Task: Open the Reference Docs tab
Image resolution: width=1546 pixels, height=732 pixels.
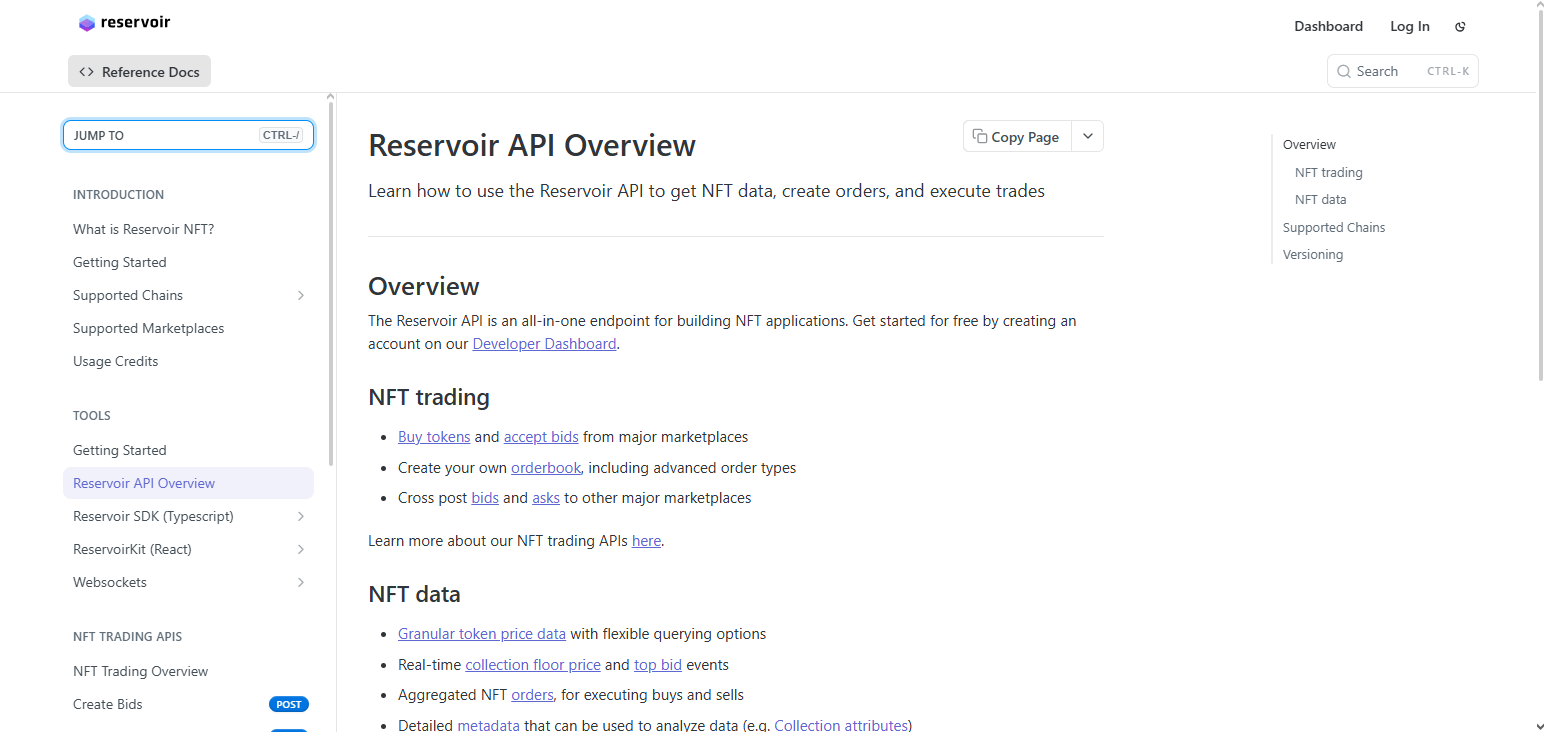Action: (x=139, y=71)
